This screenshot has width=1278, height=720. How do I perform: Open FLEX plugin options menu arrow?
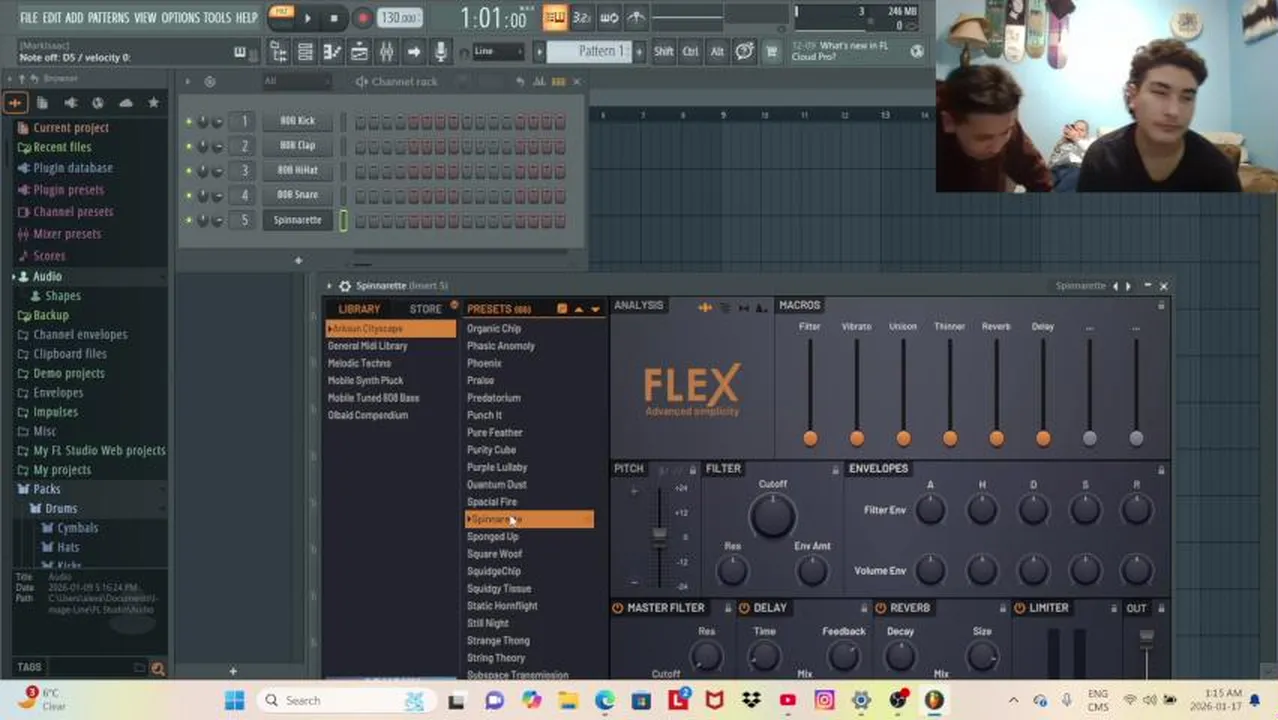329,286
